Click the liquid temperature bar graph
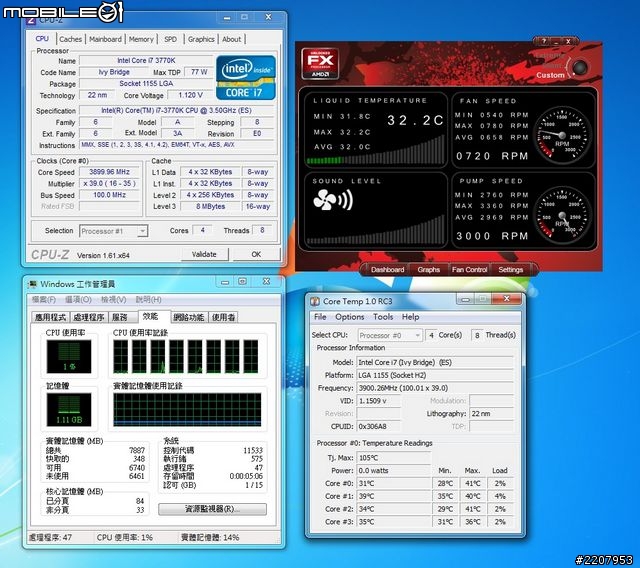Screen dimensions: 640x568 click(x=375, y=151)
